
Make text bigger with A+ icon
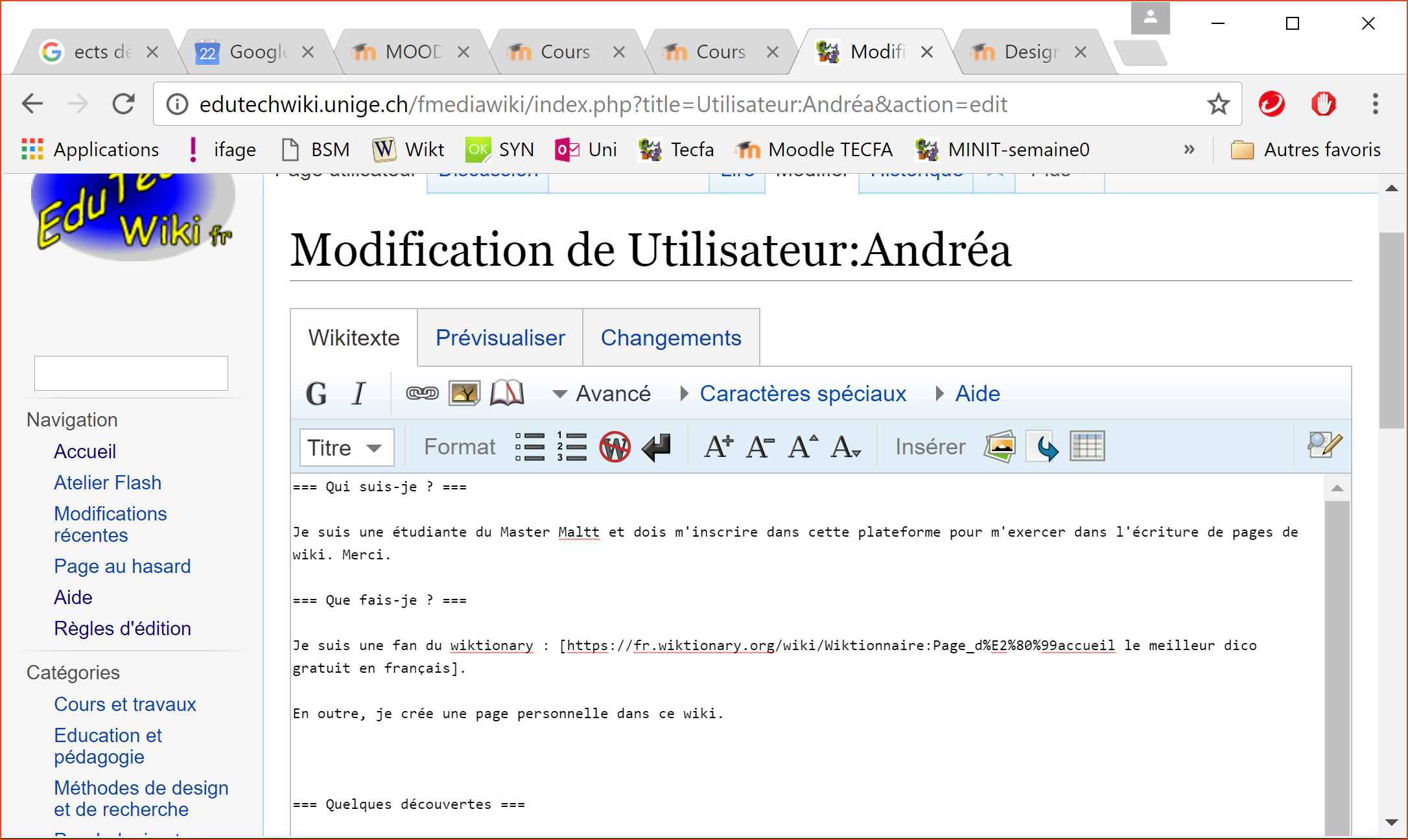click(x=719, y=447)
